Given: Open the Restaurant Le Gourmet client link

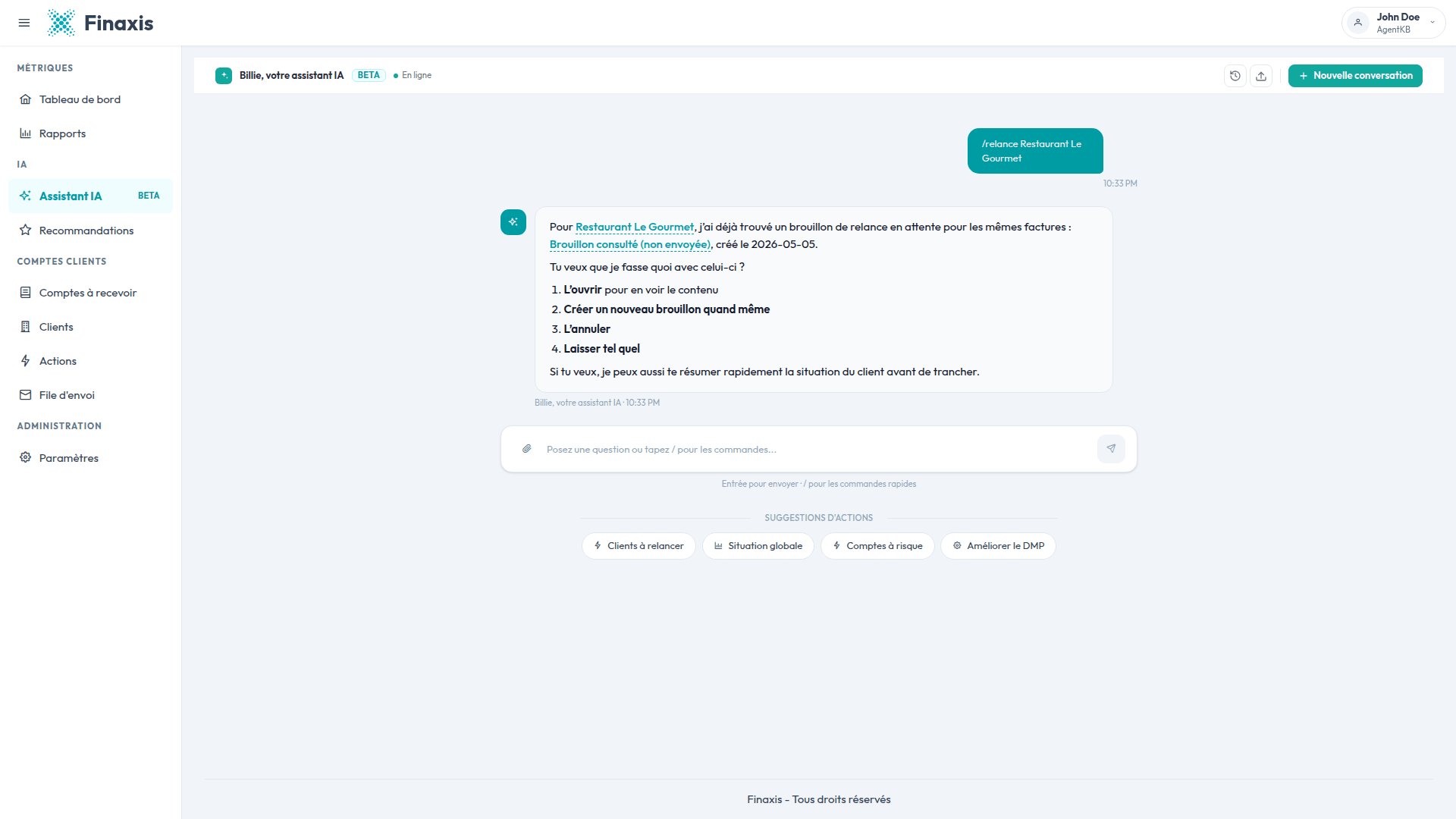Looking at the screenshot, I should pyautogui.click(x=635, y=227).
